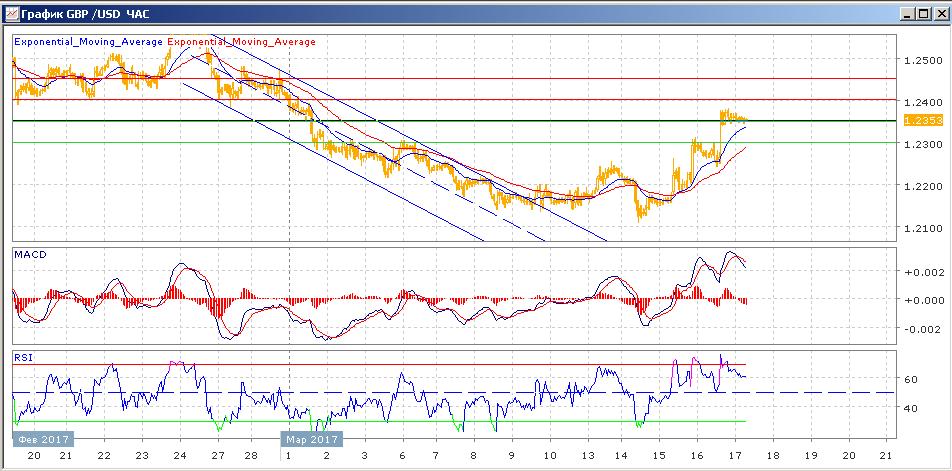Minimize the GBP/USD chart window
The height and width of the screenshot is (471, 952).
[907, 14]
